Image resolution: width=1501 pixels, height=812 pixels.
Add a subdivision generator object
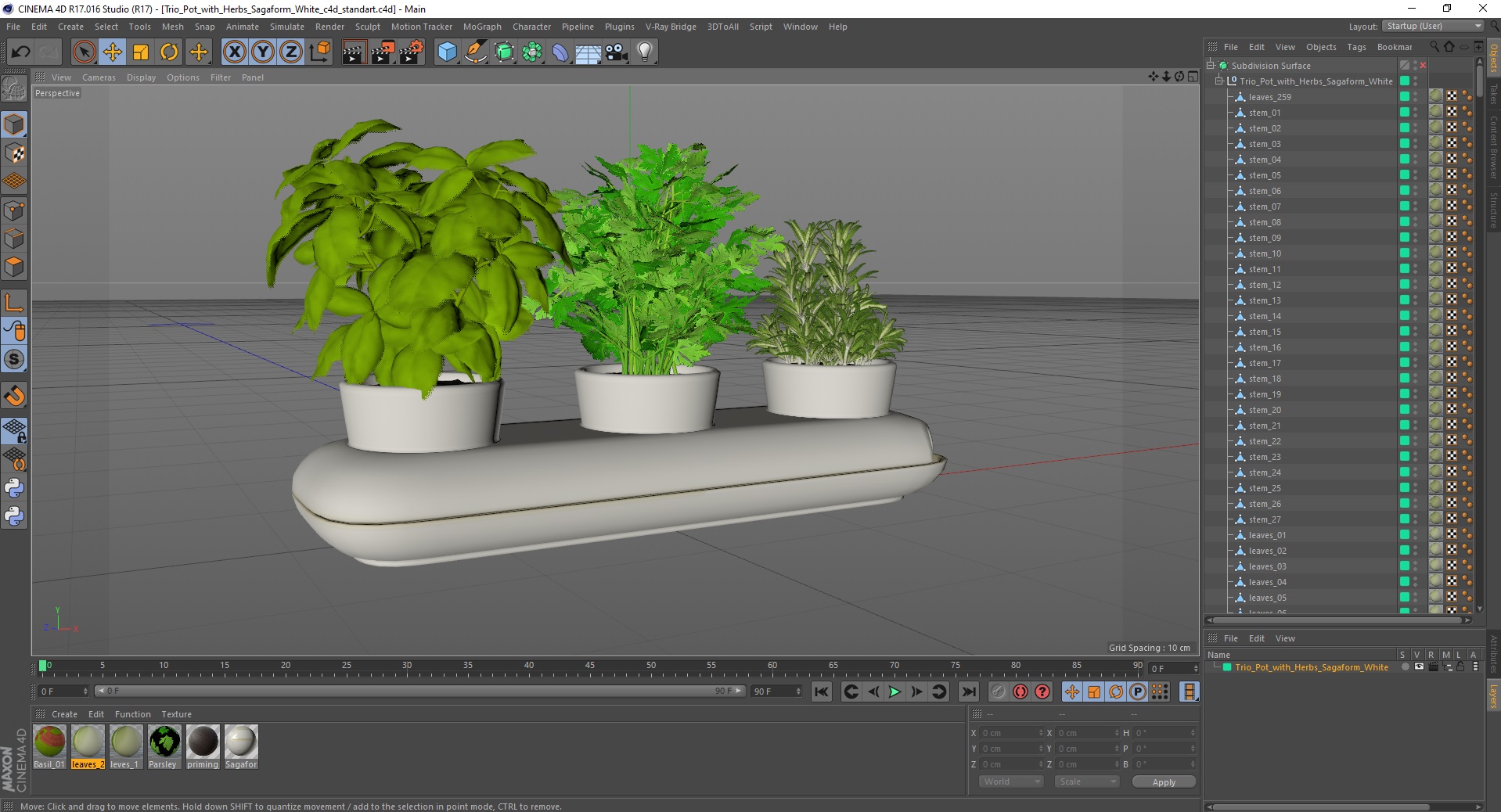(504, 52)
